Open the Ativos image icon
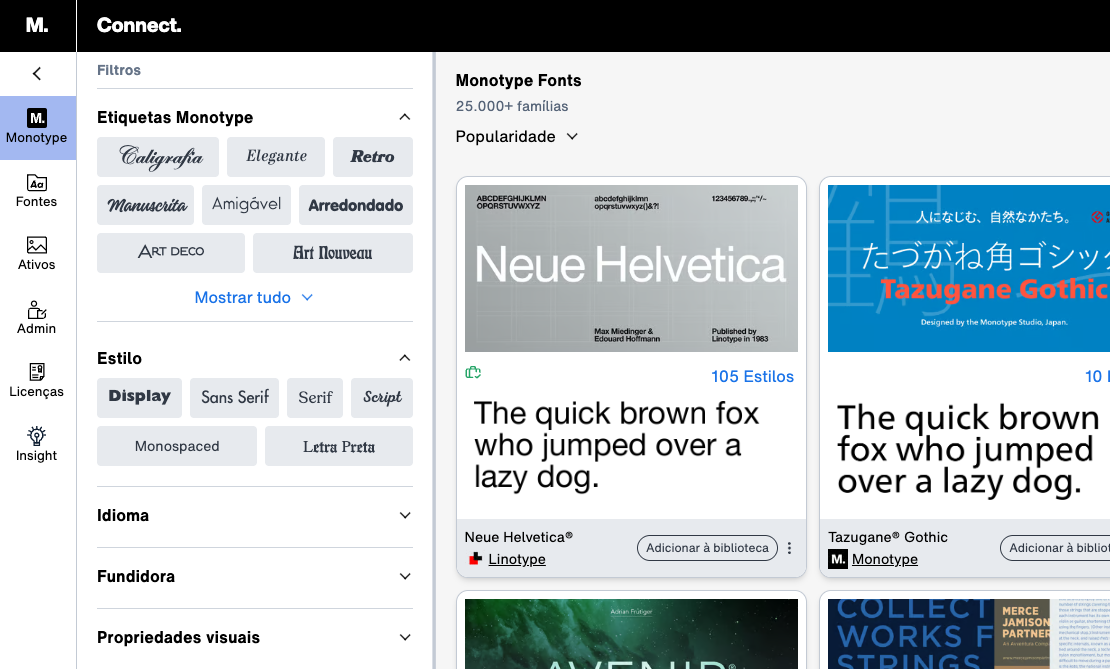This screenshot has height=669, width=1110. tap(37, 246)
